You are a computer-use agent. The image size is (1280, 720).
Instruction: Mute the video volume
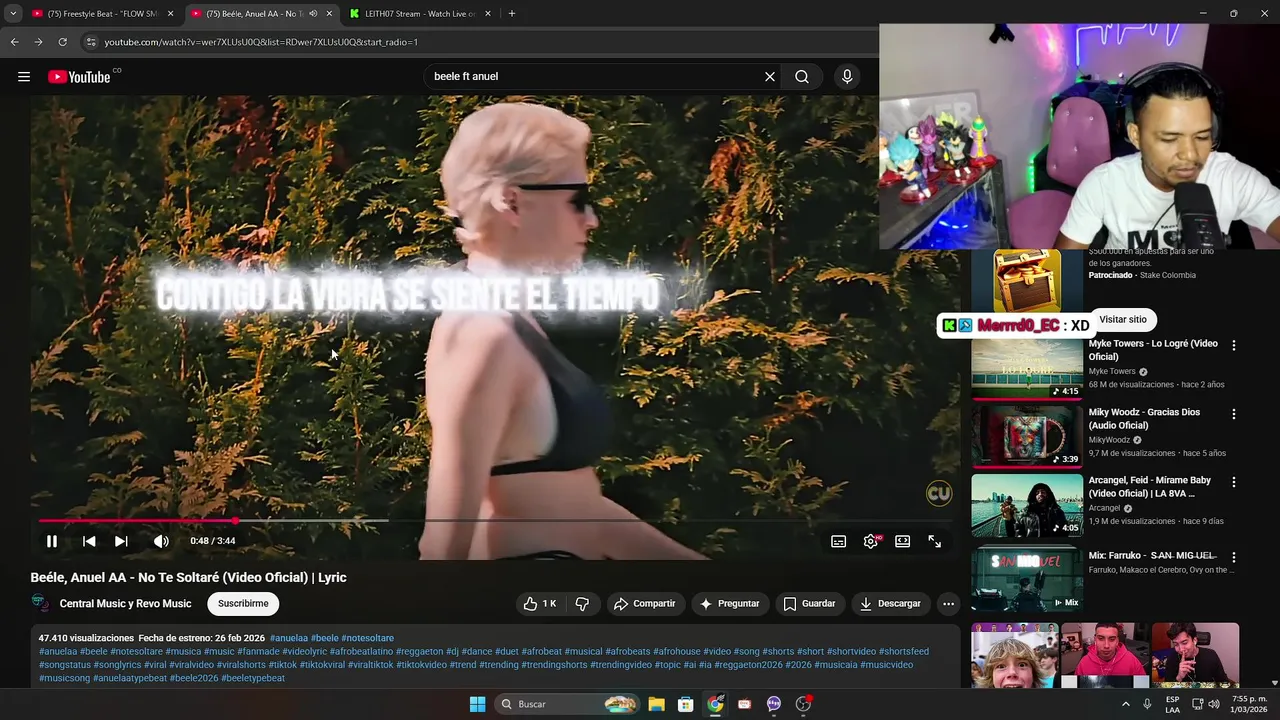pos(161,541)
